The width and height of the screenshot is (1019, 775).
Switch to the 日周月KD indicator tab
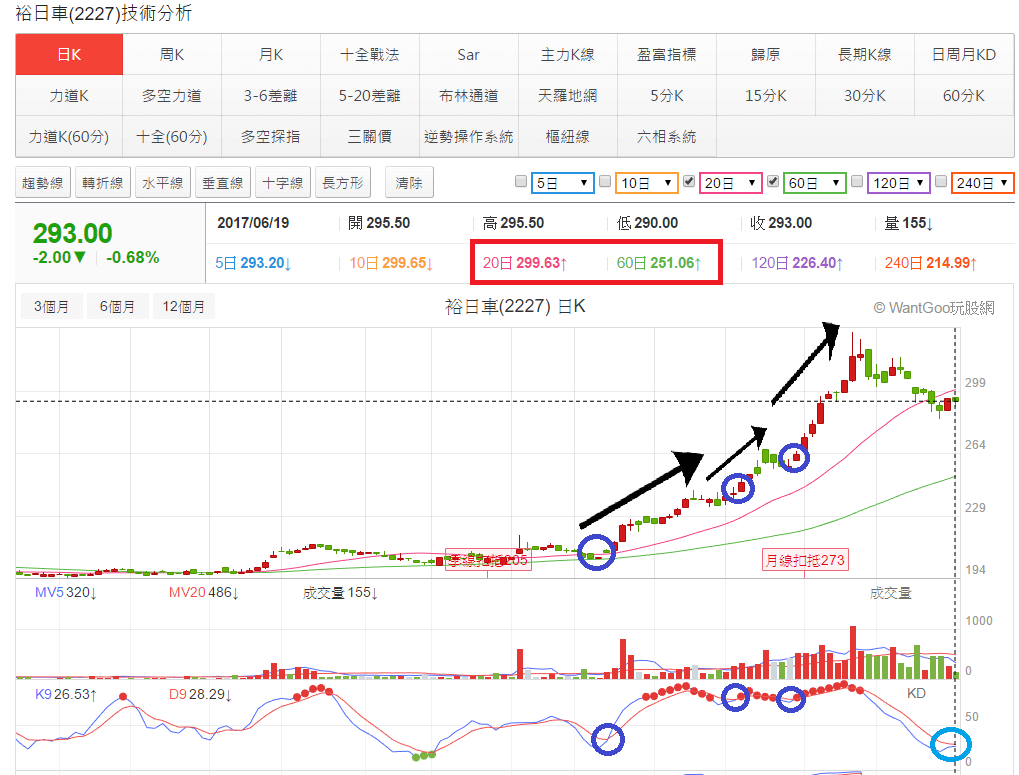[964, 54]
